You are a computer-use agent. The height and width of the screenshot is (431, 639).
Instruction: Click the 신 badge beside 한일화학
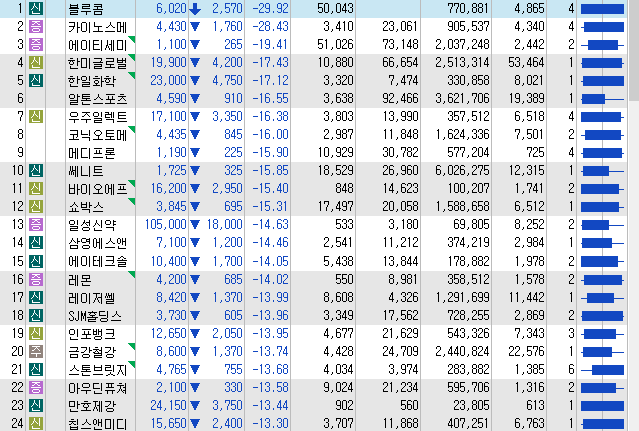click(36, 80)
